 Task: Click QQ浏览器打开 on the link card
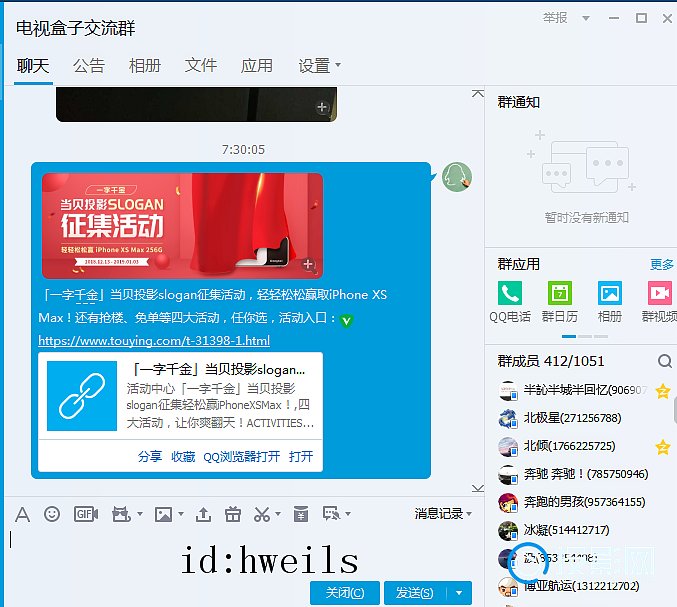(x=241, y=456)
